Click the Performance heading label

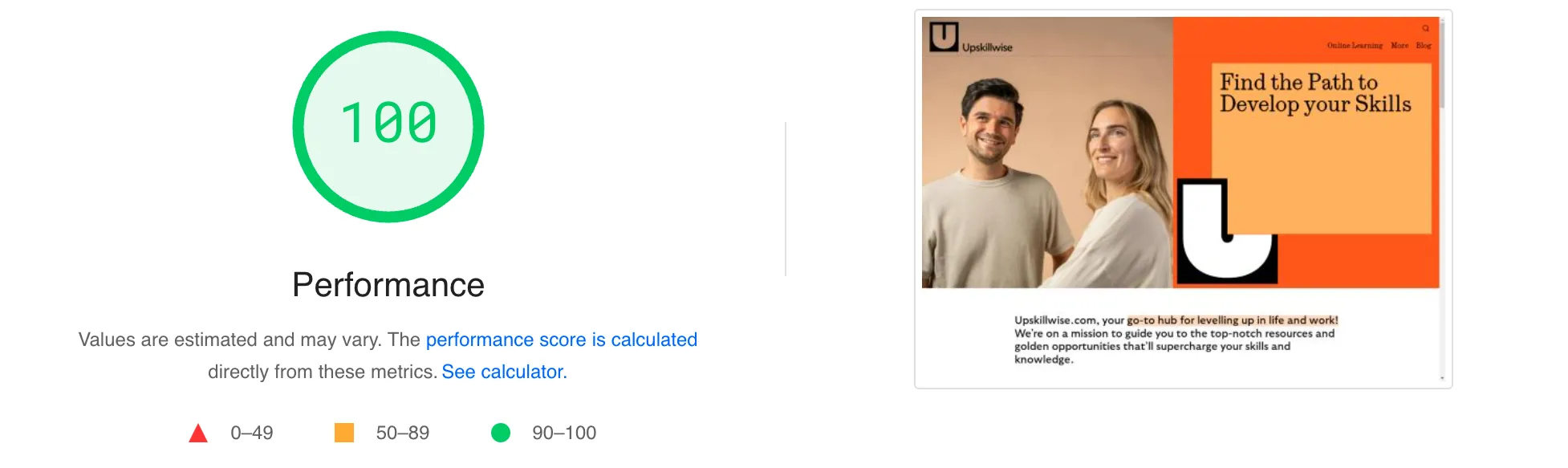tap(388, 285)
